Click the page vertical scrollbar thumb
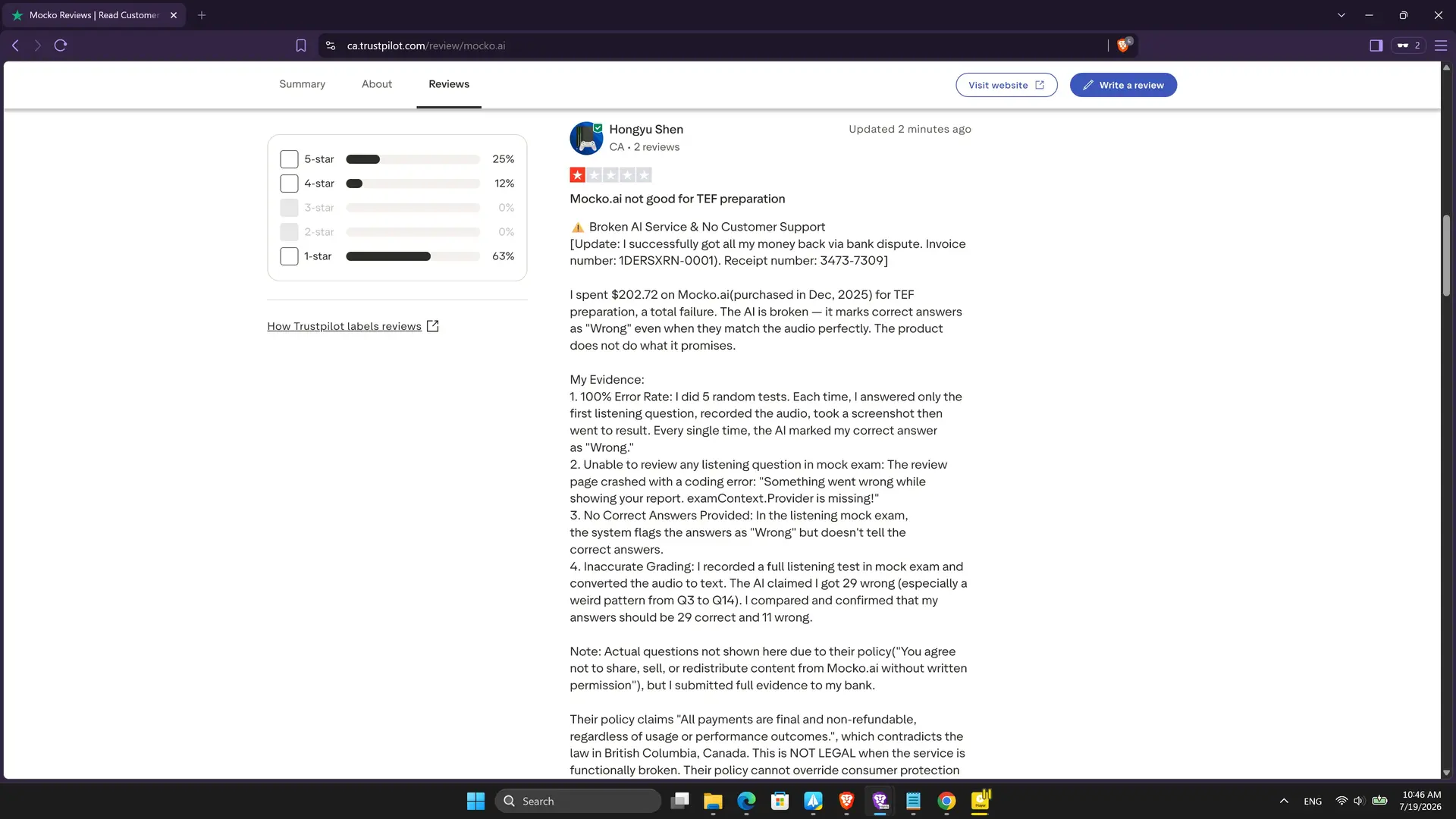The width and height of the screenshot is (1456, 819). coord(1446,256)
